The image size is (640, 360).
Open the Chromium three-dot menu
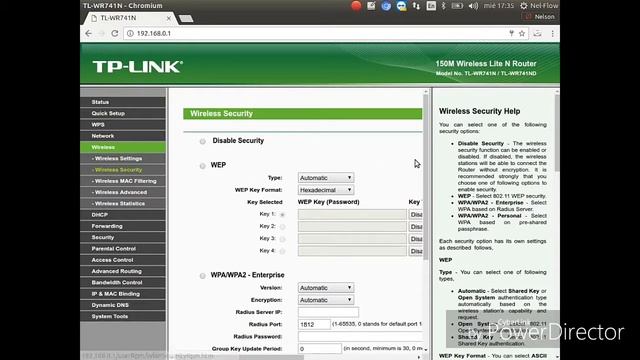click(x=552, y=33)
